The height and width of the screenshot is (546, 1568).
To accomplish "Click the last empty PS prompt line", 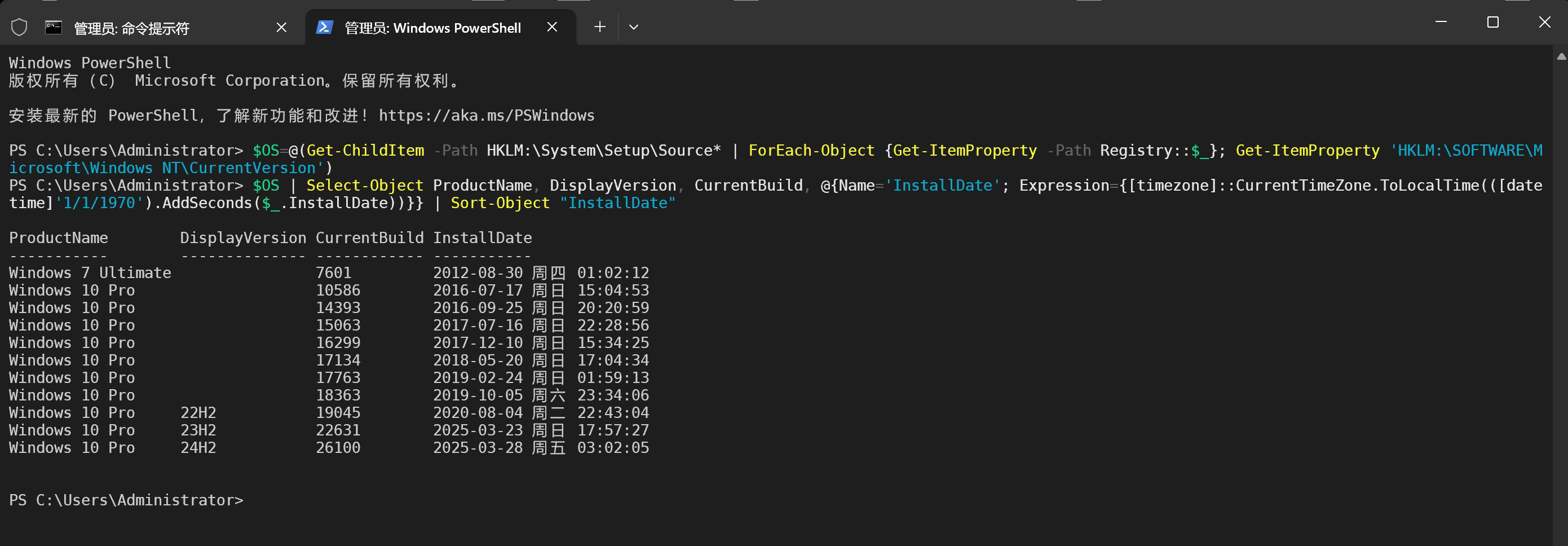I will (x=126, y=500).
